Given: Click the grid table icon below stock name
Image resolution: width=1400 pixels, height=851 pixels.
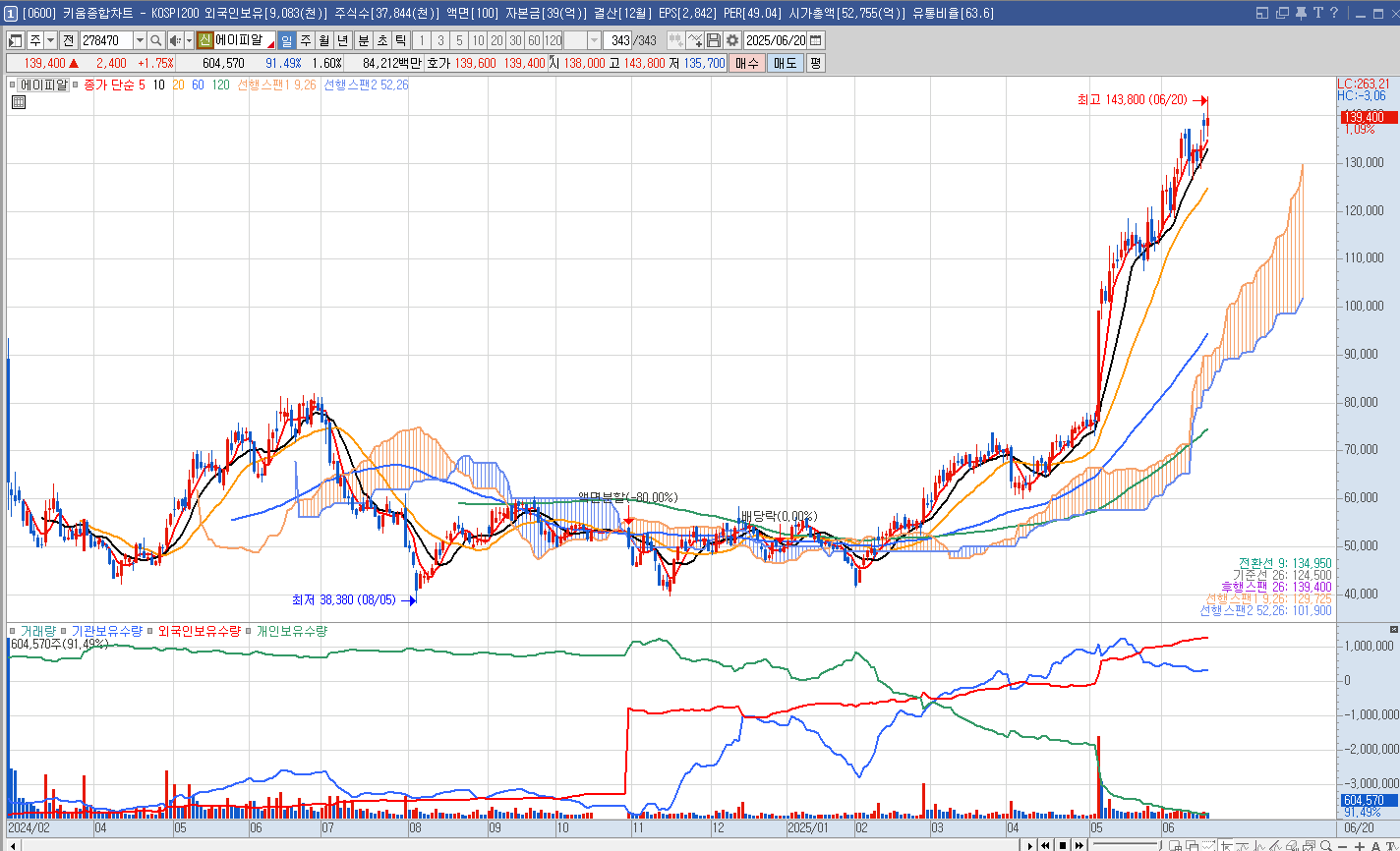Looking at the screenshot, I should tap(19, 101).
